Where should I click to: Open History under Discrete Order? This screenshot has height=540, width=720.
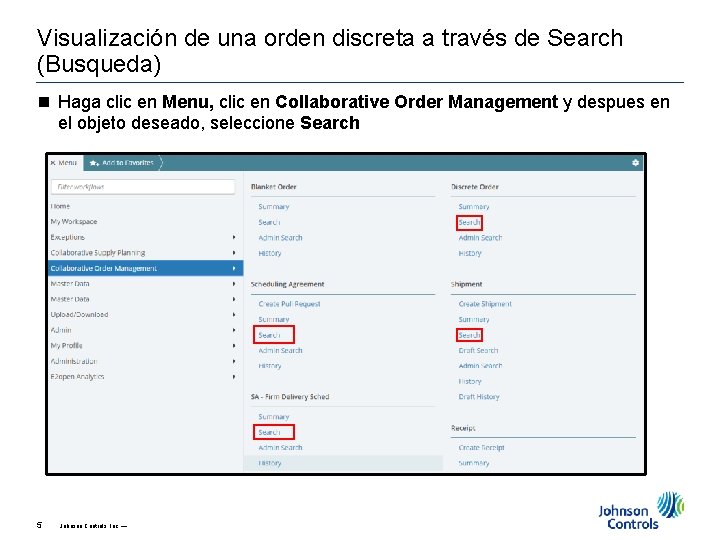[470, 253]
